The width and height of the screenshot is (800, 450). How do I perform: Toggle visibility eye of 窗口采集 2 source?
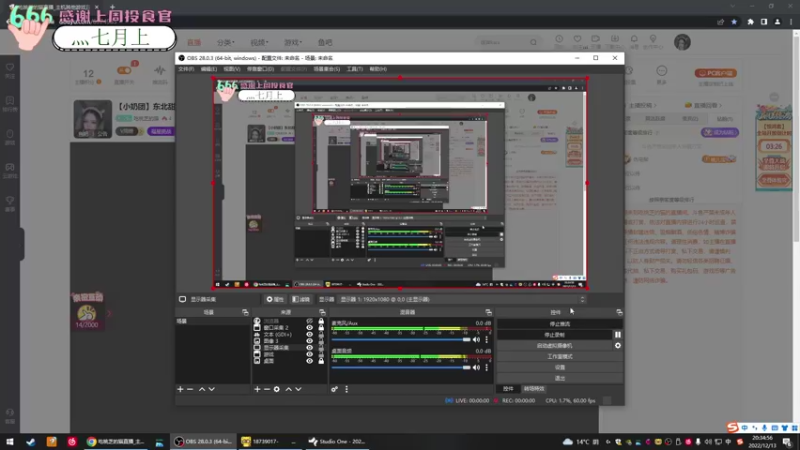click(309, 328)
